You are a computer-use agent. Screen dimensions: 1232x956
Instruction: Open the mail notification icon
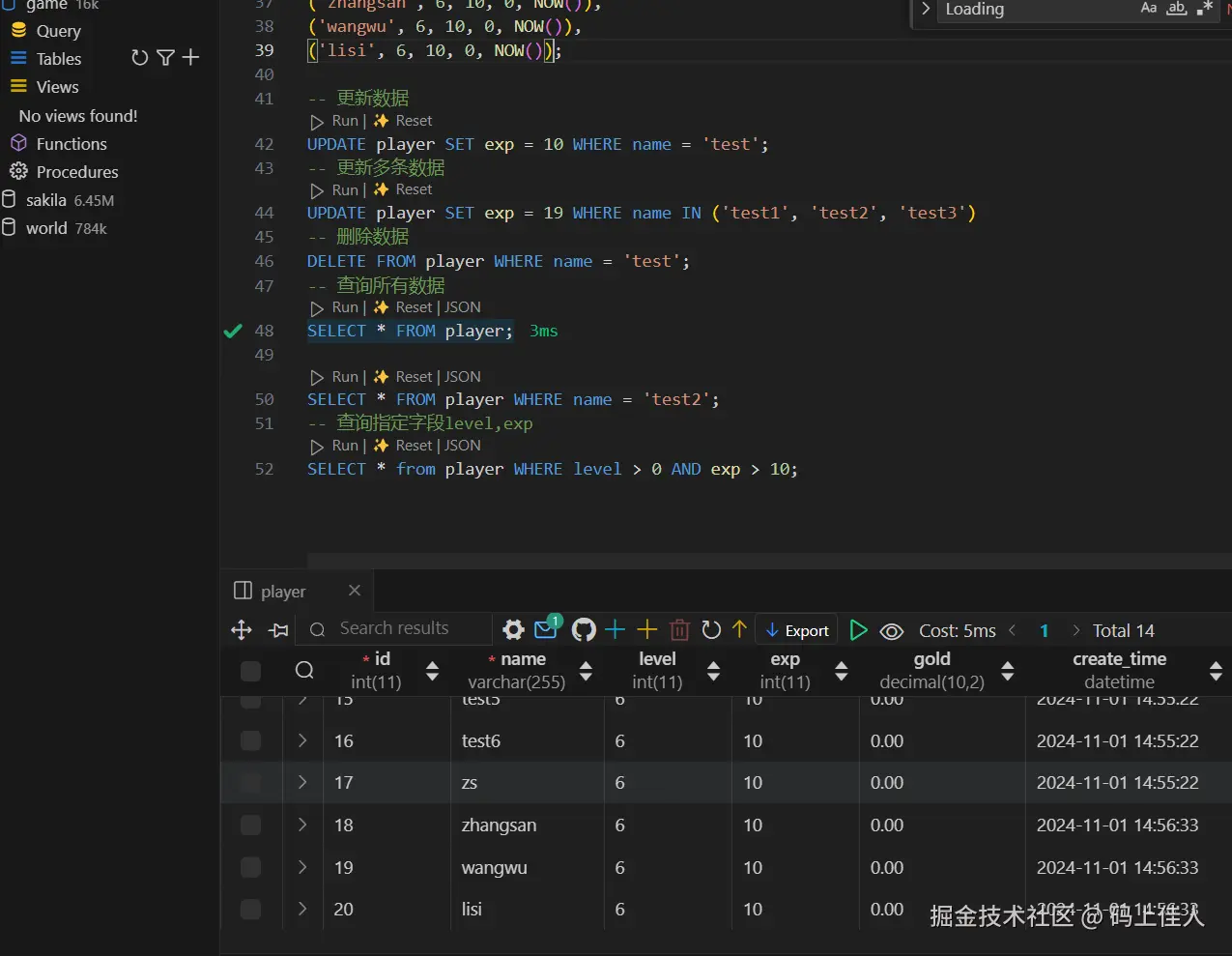point(546,630)
